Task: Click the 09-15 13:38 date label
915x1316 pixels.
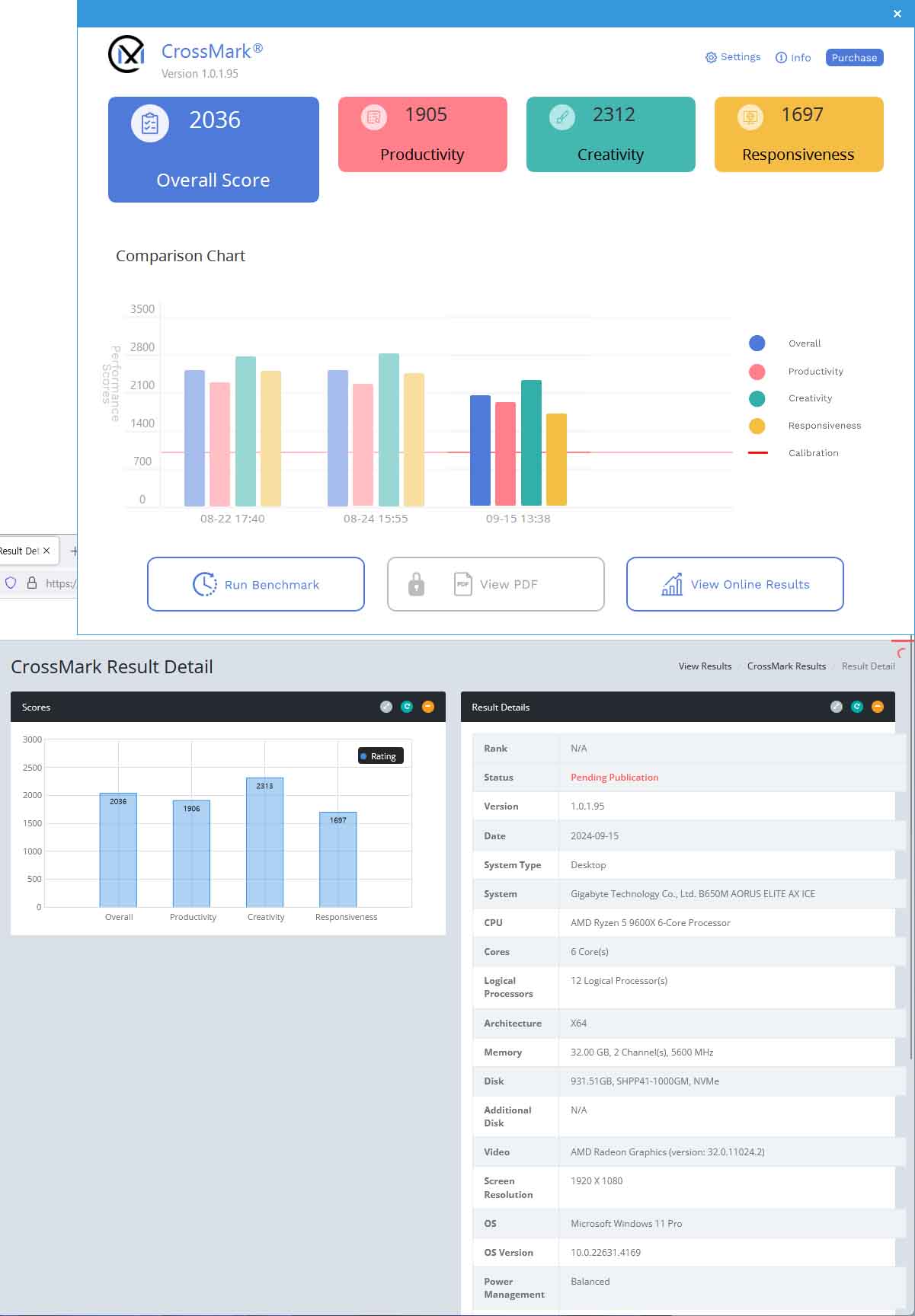Action: coord(518,519)
